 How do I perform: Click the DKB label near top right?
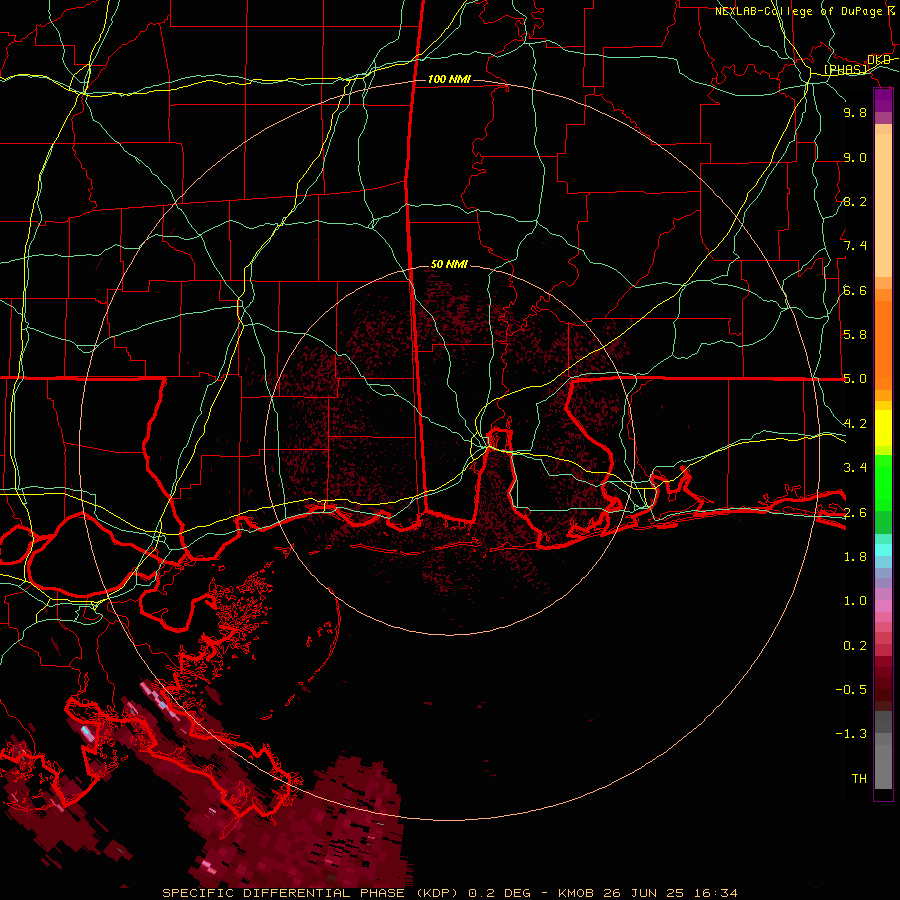879,60
